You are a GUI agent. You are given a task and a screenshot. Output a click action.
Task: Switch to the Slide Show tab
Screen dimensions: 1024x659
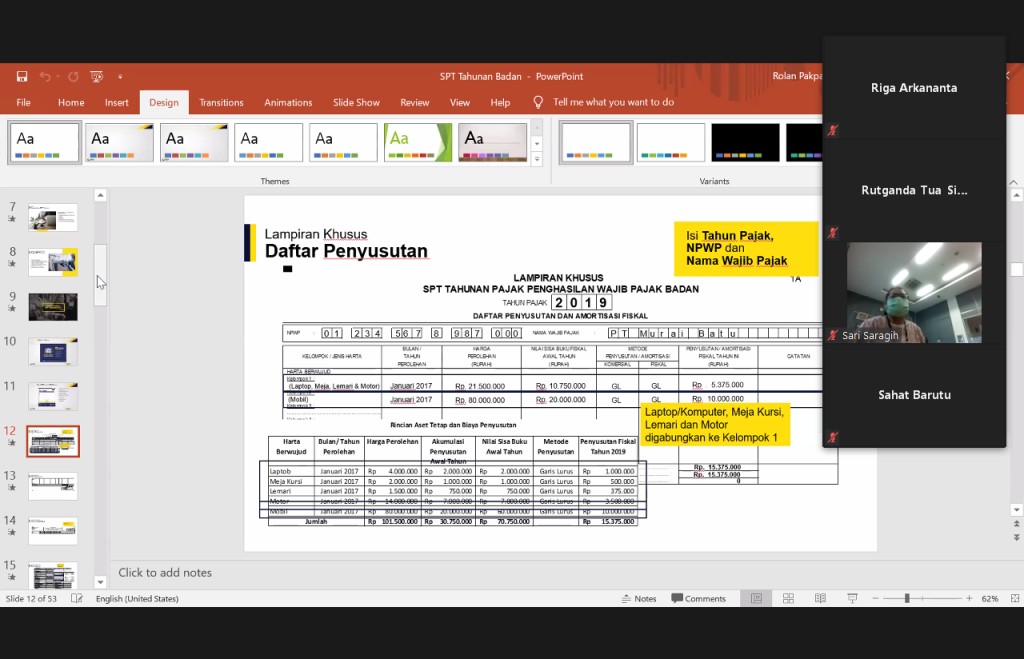[356, 102]
